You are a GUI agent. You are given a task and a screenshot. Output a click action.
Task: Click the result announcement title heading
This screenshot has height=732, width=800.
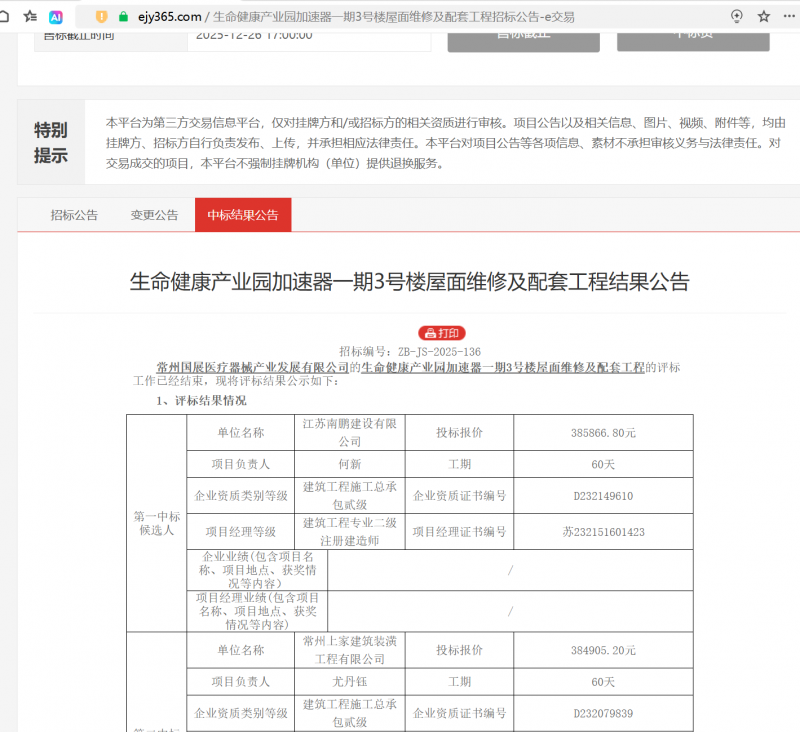[x=410, y=281]
